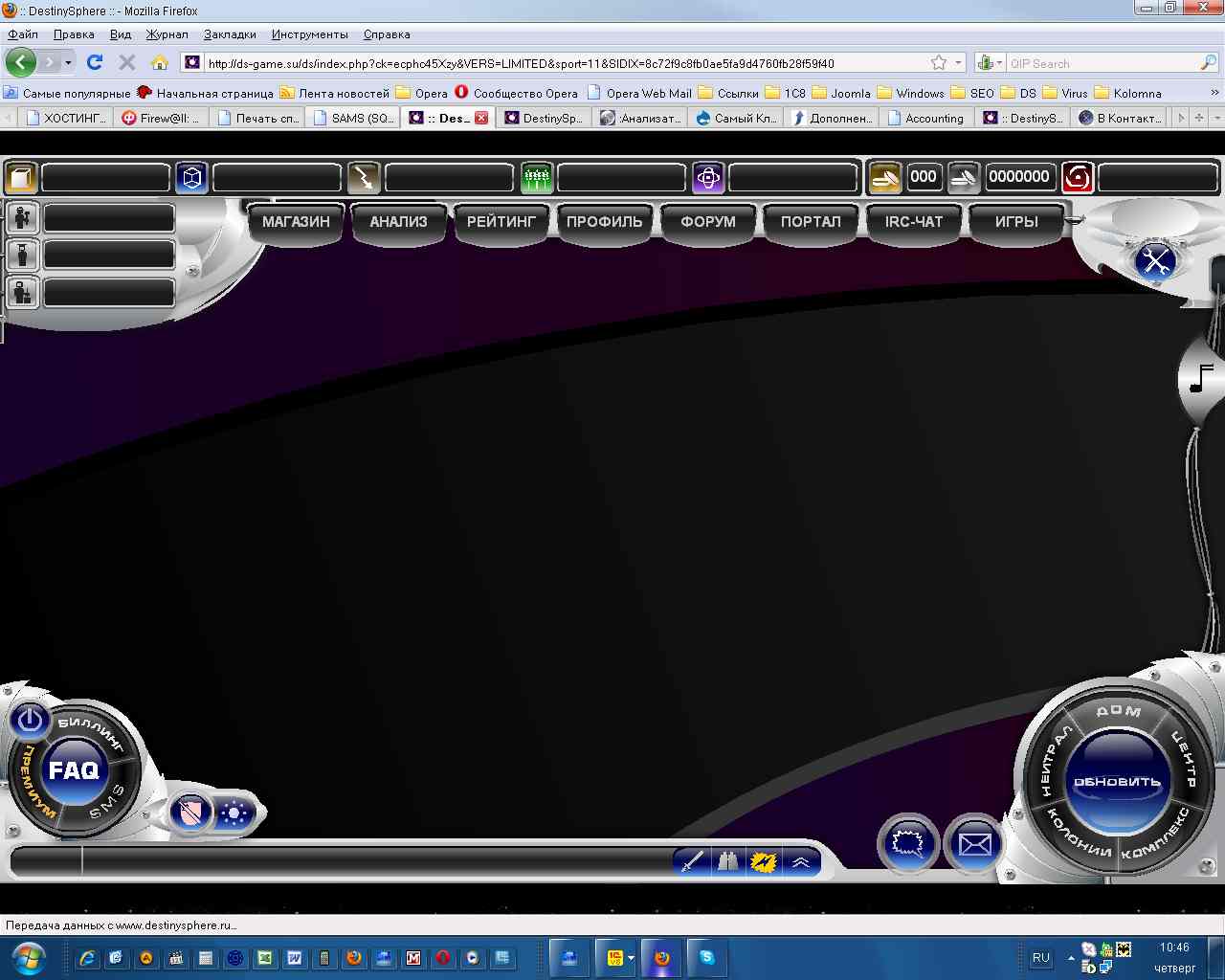Screen dimensions: 1225x980
Task: Click the blue FAQ button
Action: (74, 770)
